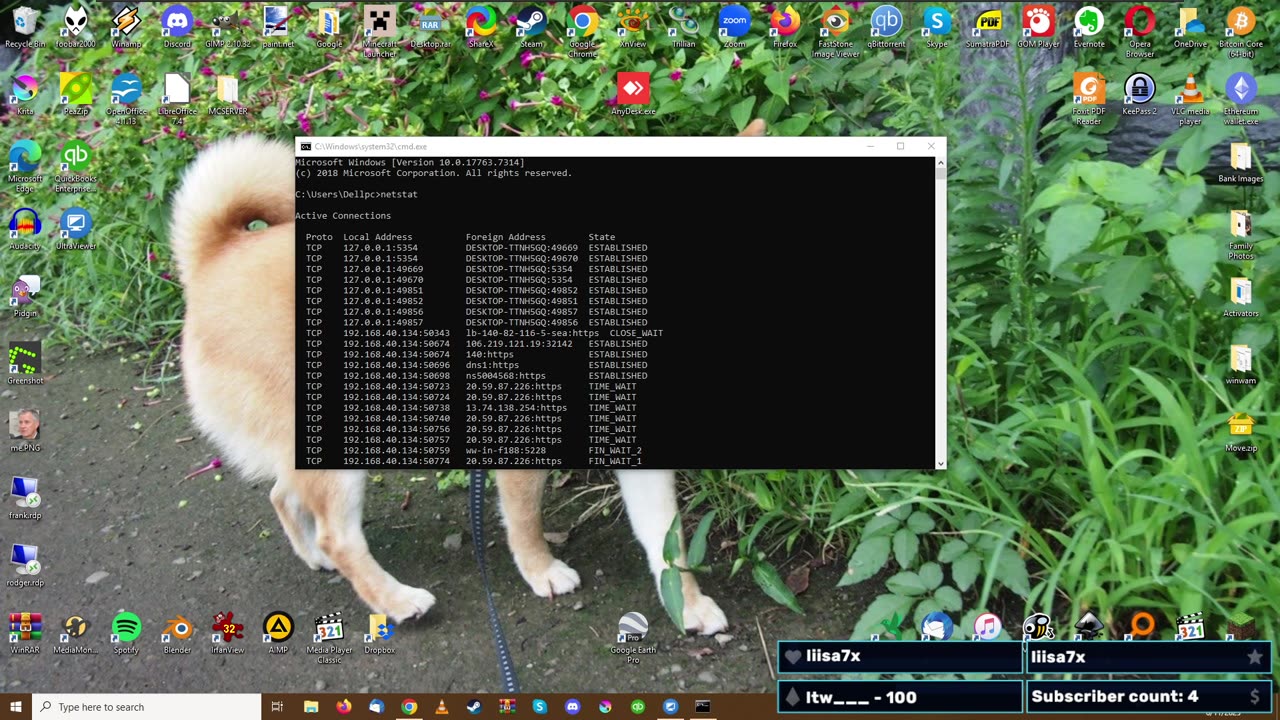Select the Pidgin desktop icon

25,296
